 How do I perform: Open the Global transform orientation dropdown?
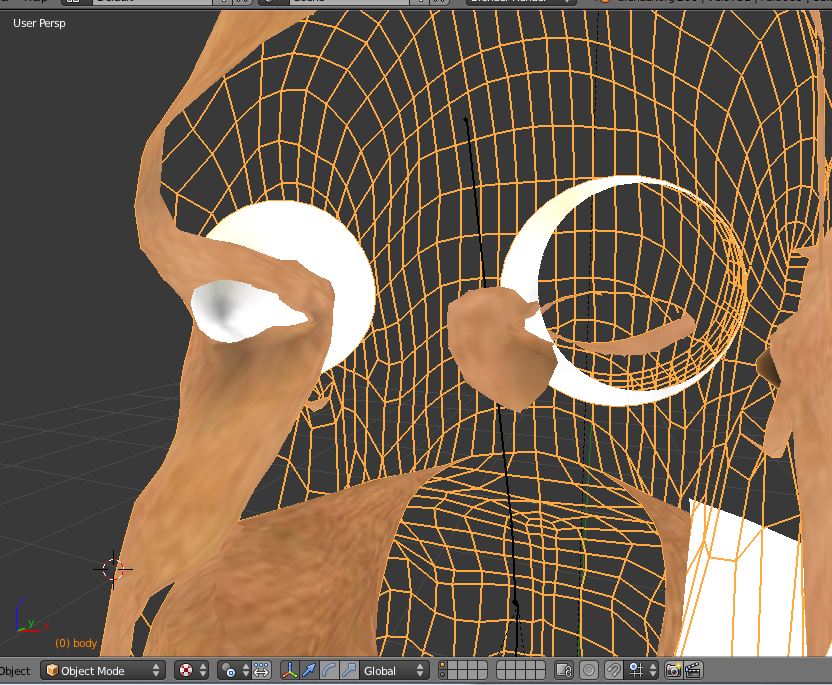click(x=393, y=671)
